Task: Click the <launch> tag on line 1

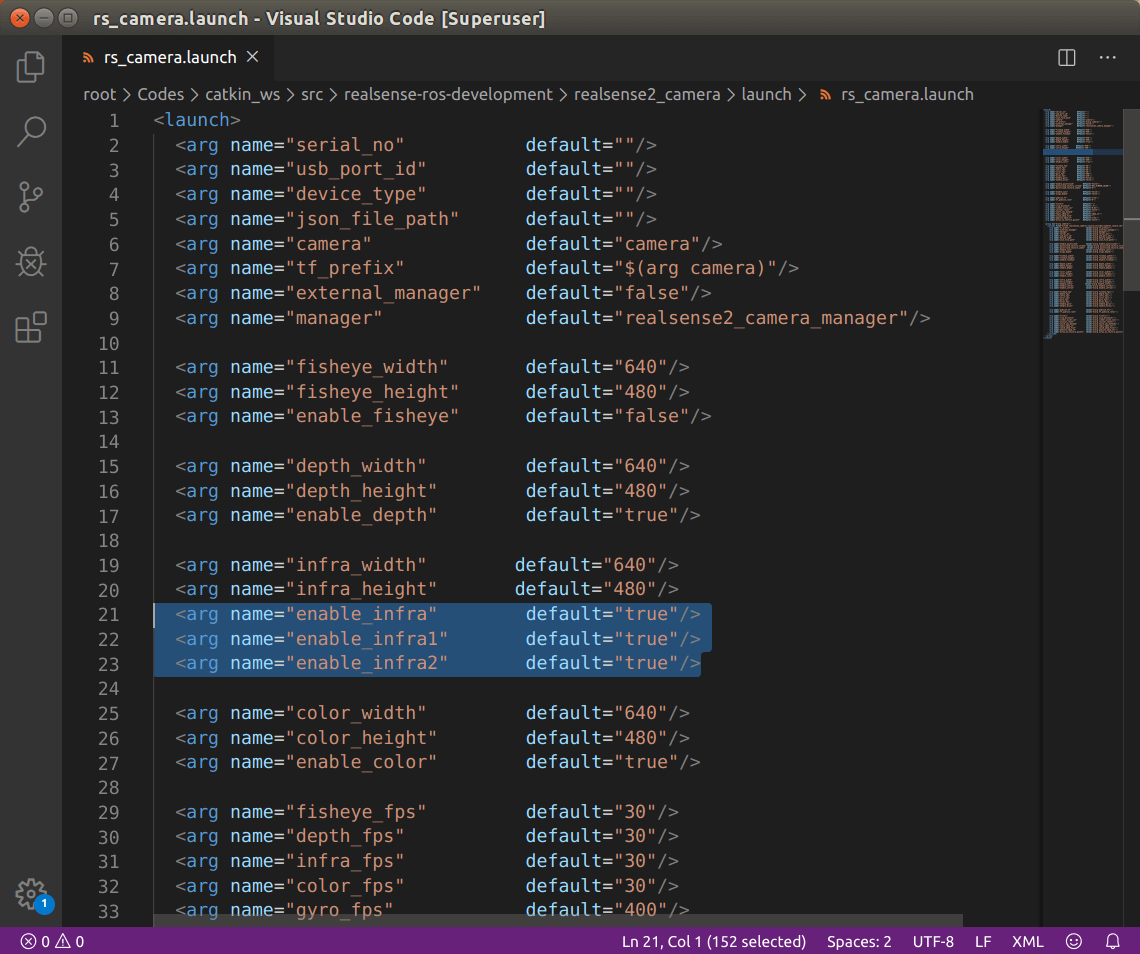Action: coord(197,120)
